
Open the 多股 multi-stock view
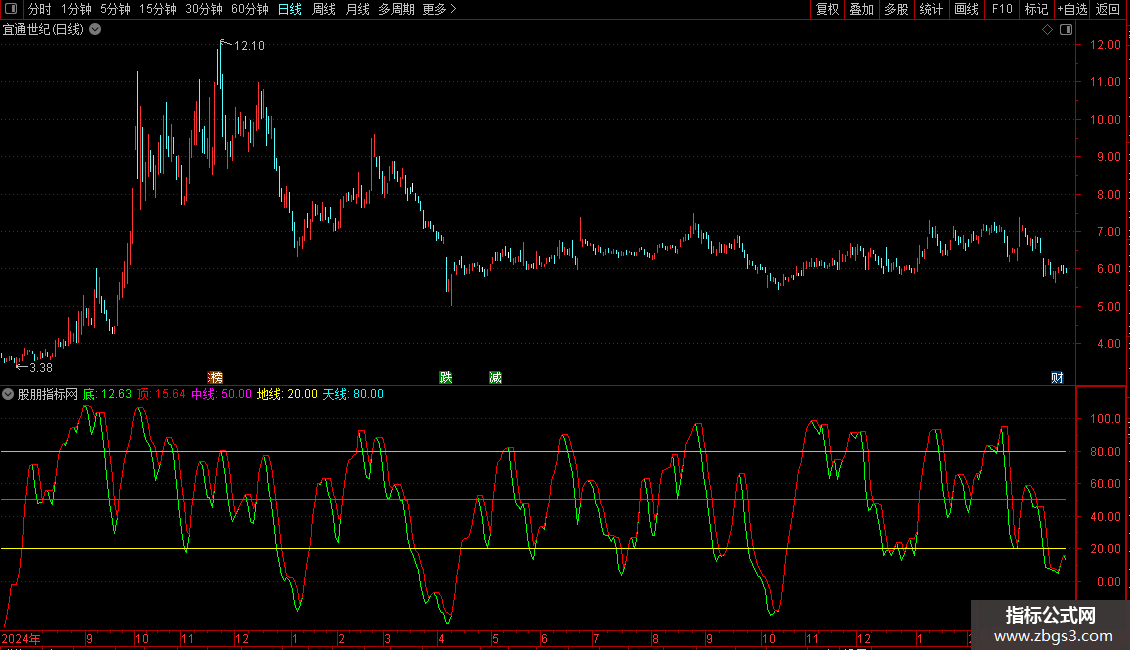tap(897, 9)
